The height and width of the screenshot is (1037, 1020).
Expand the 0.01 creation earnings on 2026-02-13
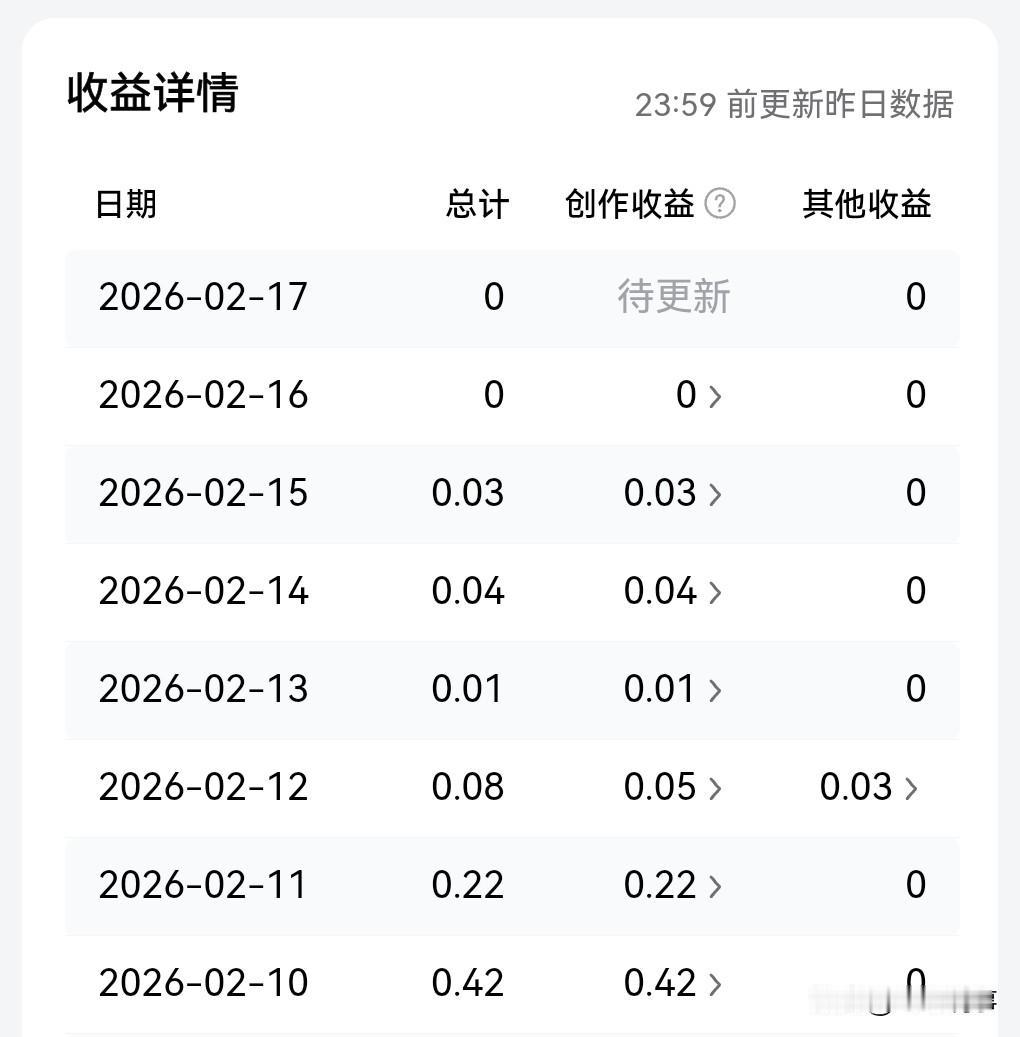pyautogui.click(x=670, y=688)
